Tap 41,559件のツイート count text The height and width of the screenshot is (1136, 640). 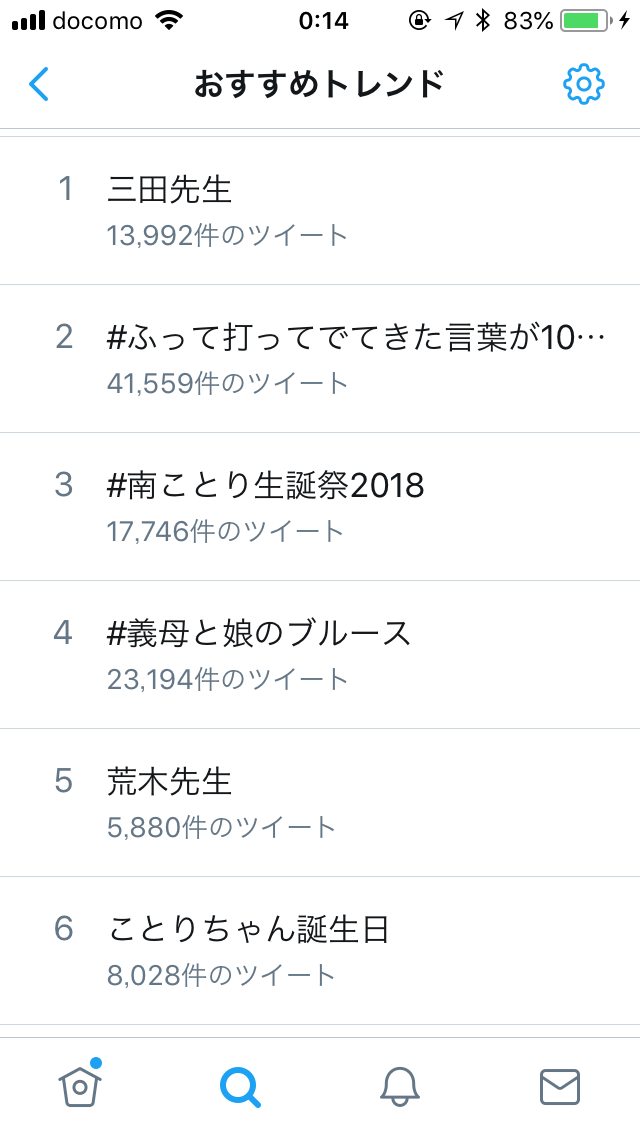click(228, 383)
